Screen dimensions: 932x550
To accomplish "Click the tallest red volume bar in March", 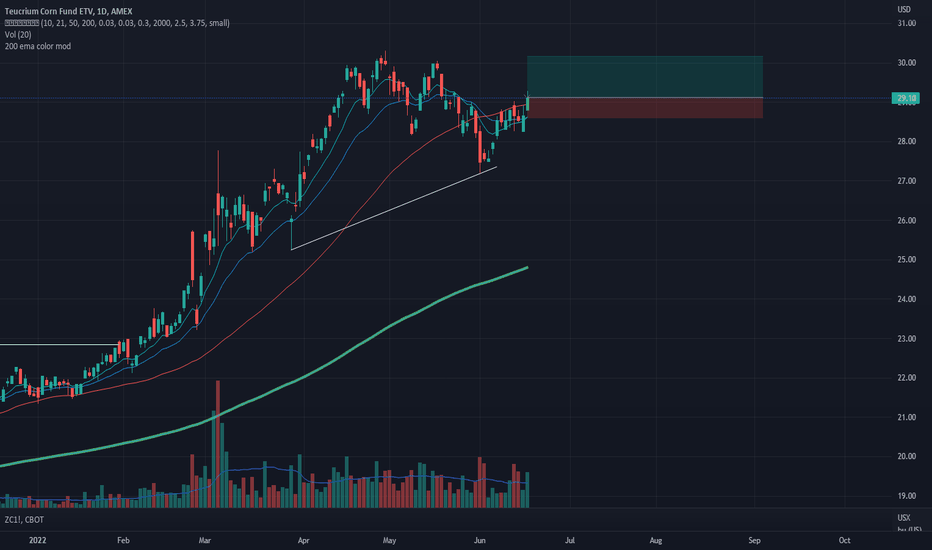I will tap(218, 444).
